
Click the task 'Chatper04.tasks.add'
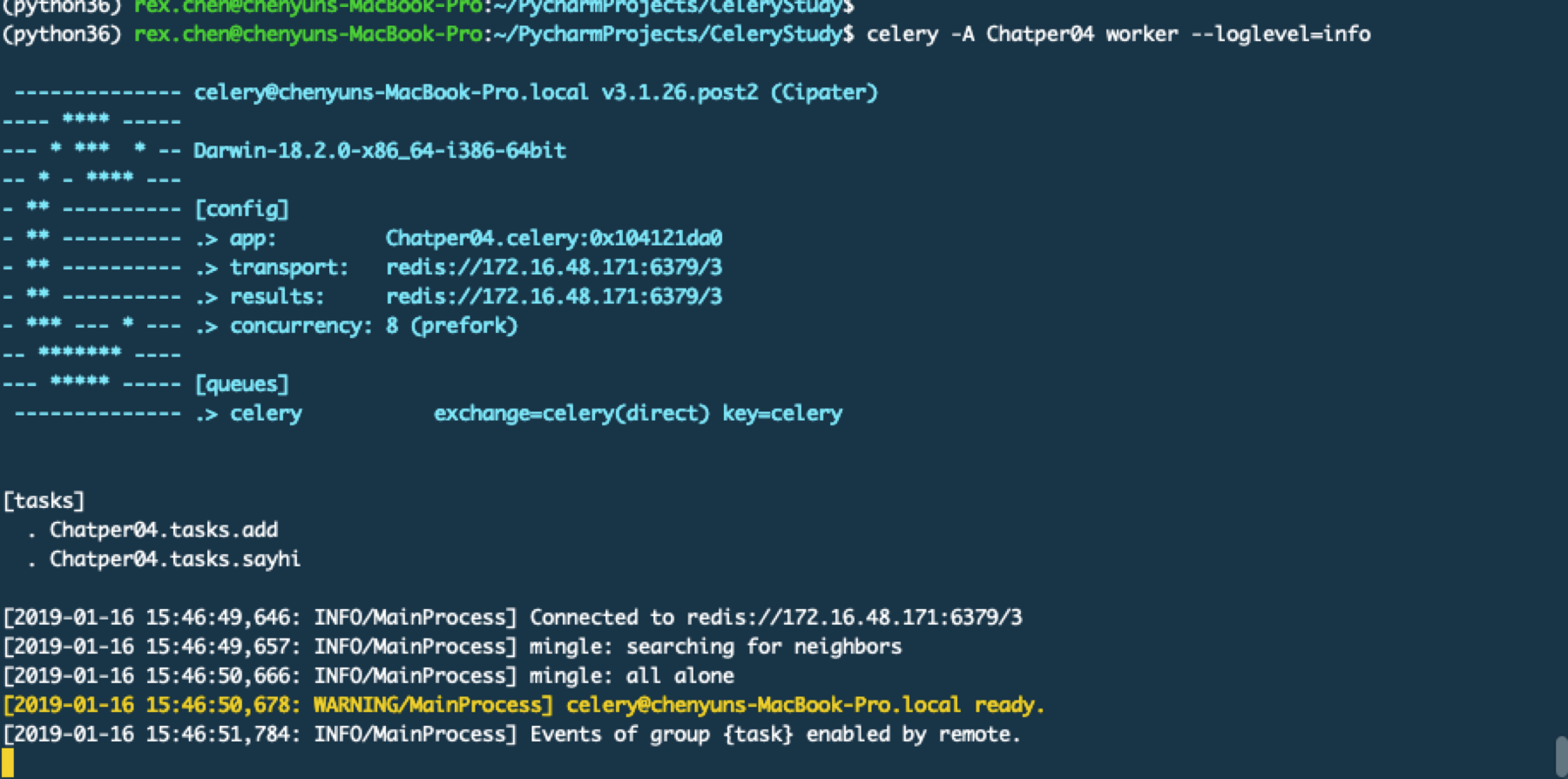click(164, 530)
